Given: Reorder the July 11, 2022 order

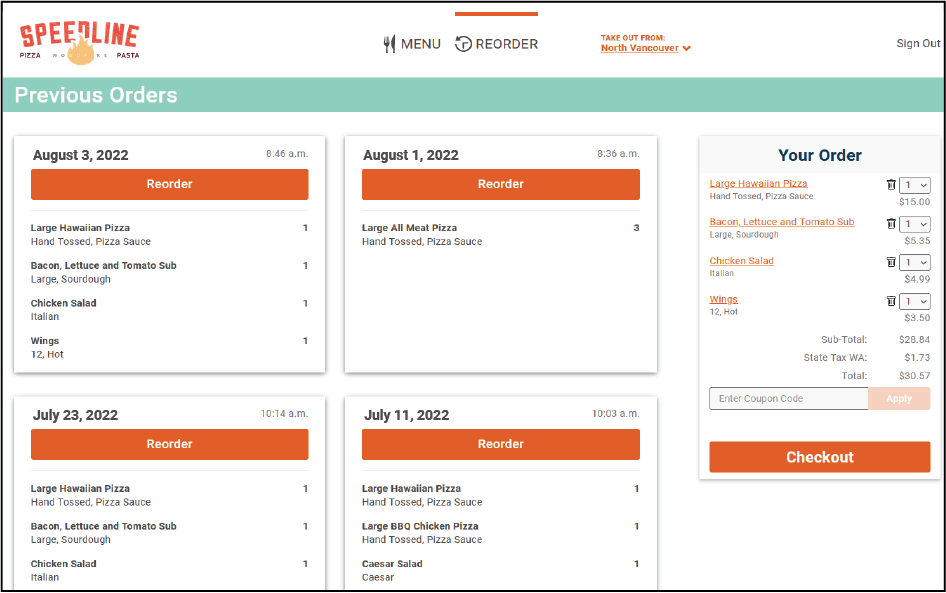Looking at the screenshot, I should click(500, 444).
